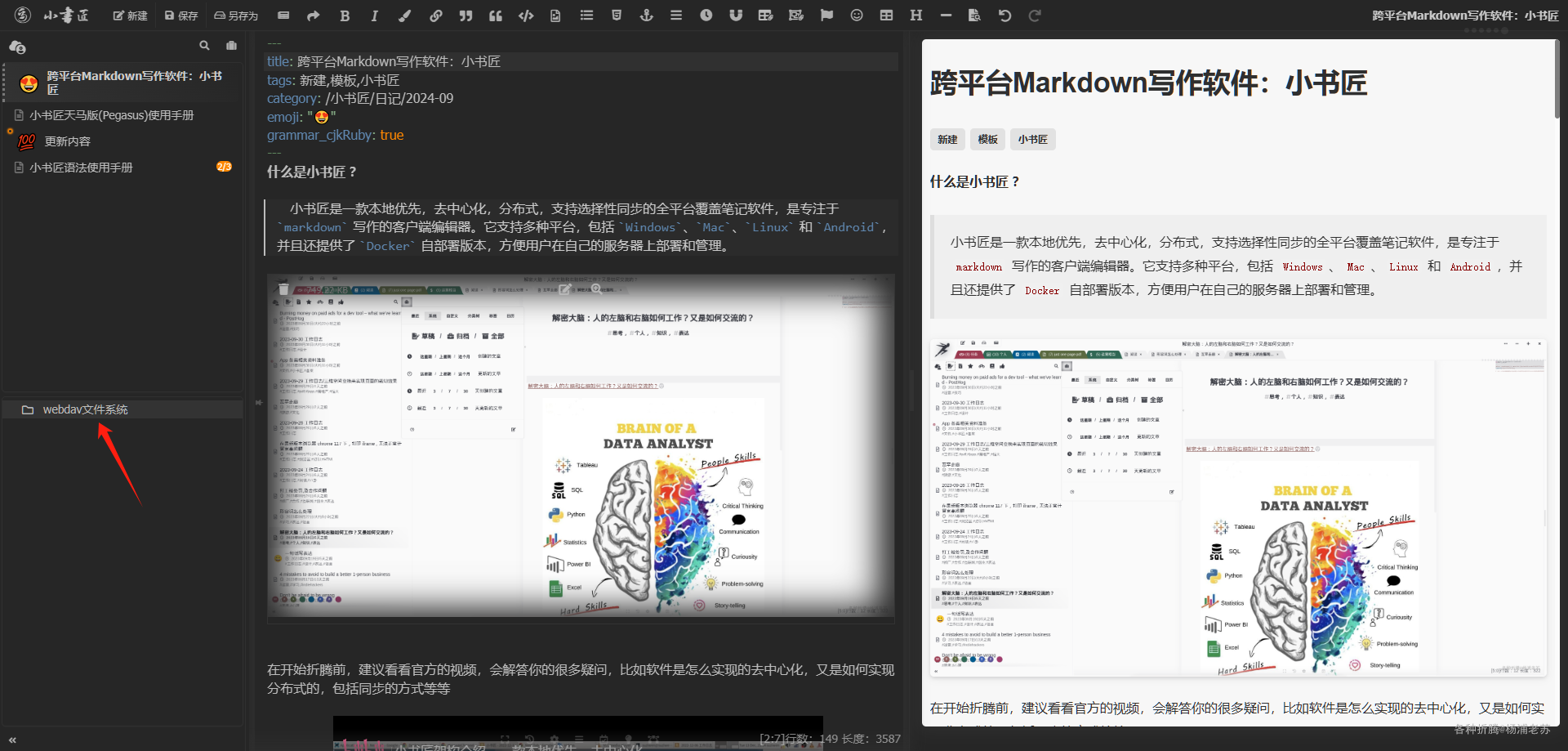Viewport: 1568px width, 751px height.
Task: Click the table edit icon
Action: pyautogui.click(x=765, y=16)
